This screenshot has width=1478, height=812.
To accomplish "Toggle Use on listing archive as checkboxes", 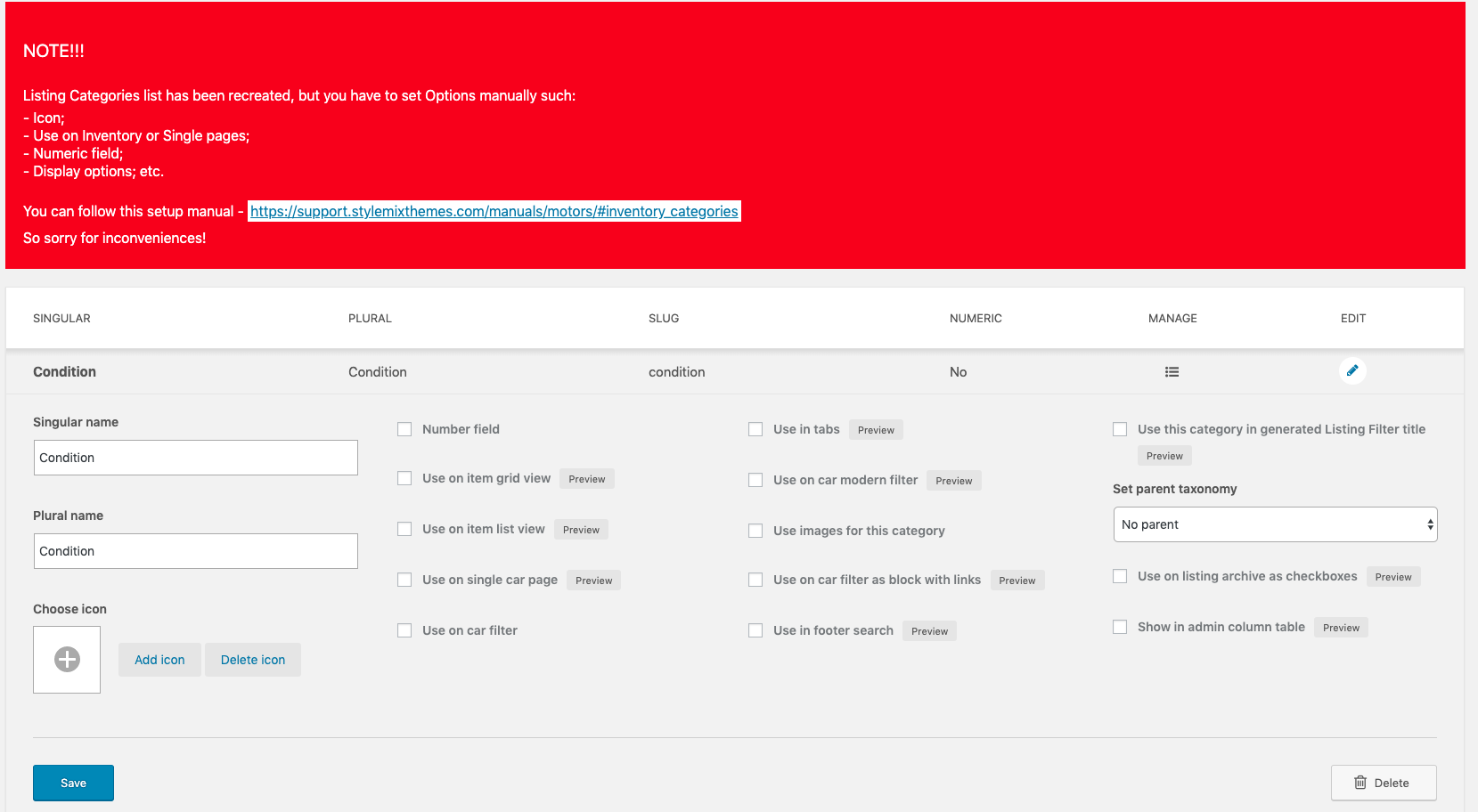I will tap(1120, 576).
